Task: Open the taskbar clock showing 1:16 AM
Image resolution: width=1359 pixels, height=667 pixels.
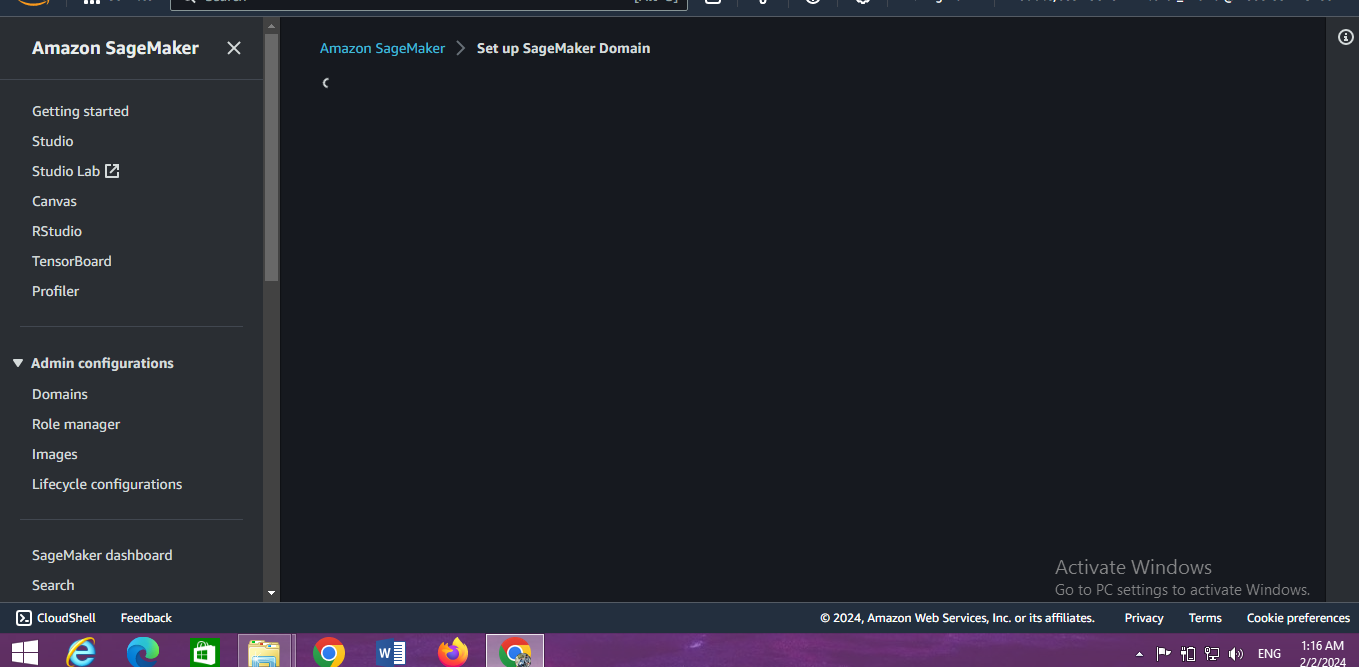Action: [1322, 653]
